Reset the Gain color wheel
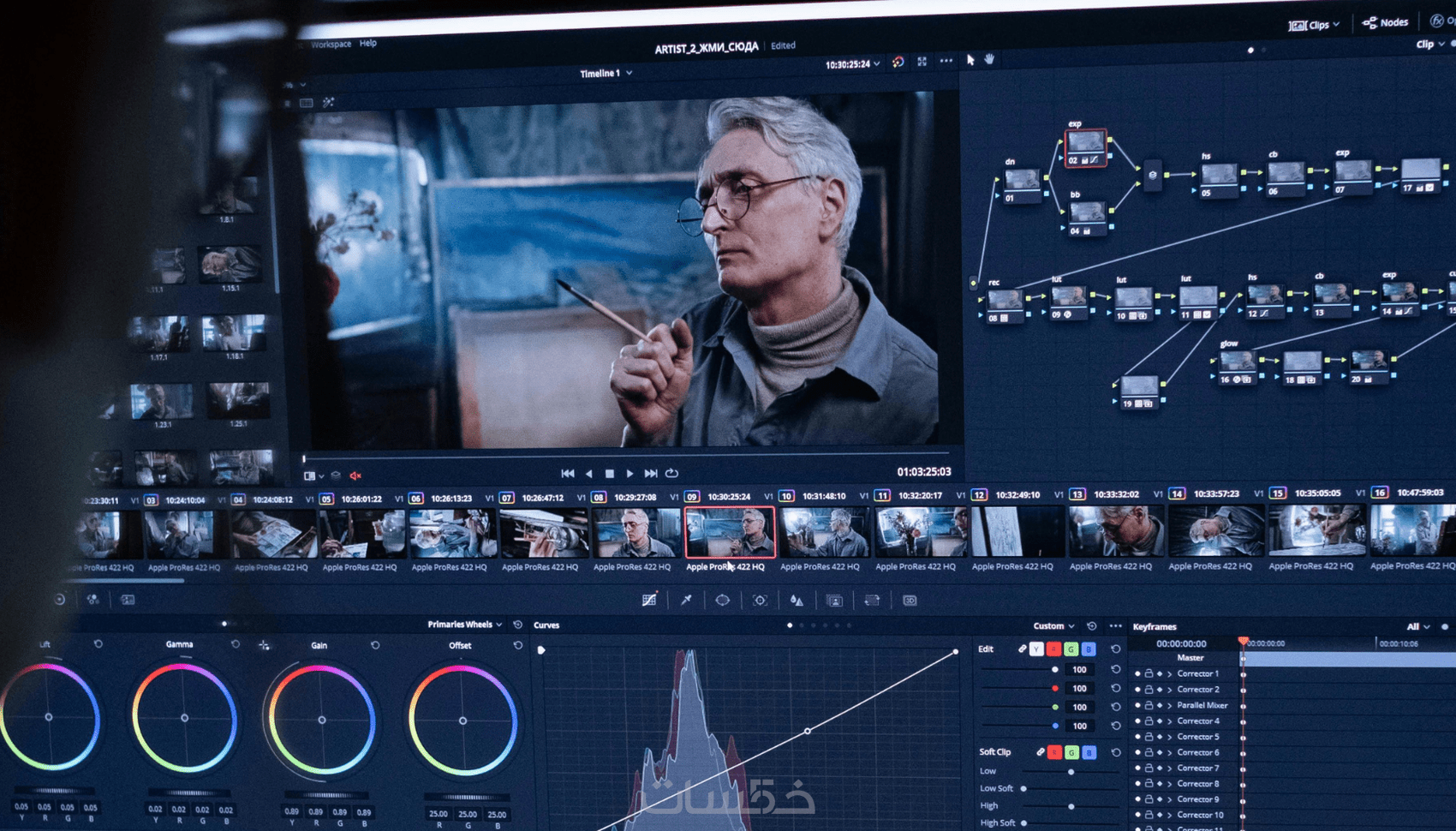Viewport: 1456px width, 831px height. coord(375,645)
